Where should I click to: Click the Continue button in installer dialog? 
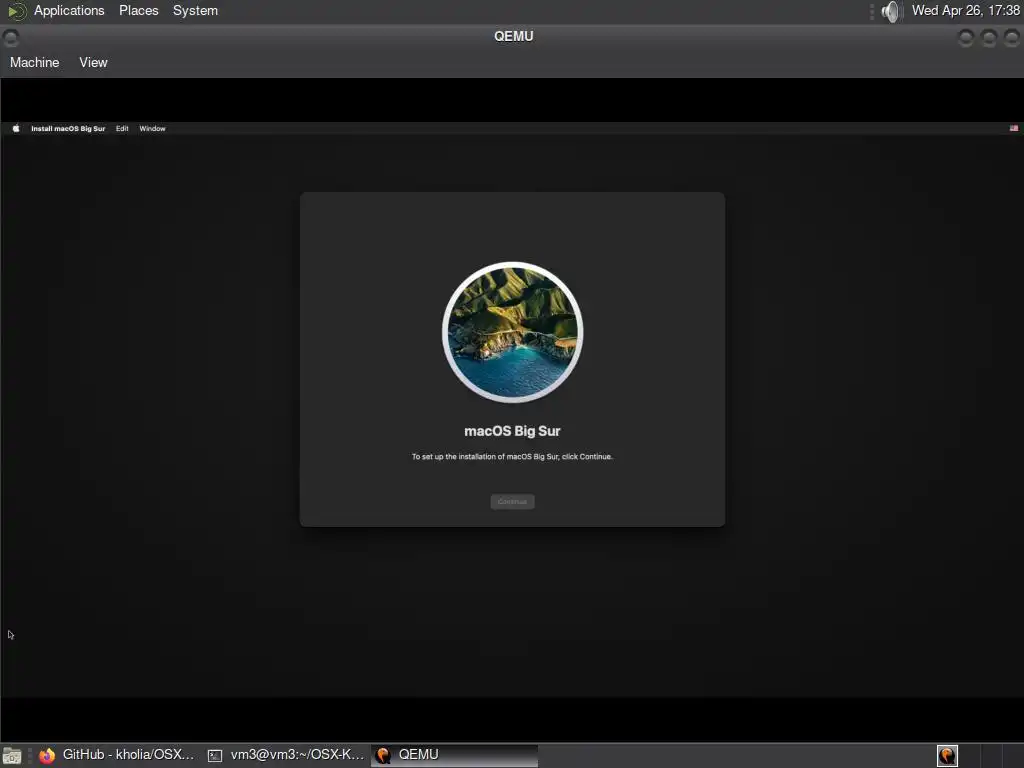(512, 502)
